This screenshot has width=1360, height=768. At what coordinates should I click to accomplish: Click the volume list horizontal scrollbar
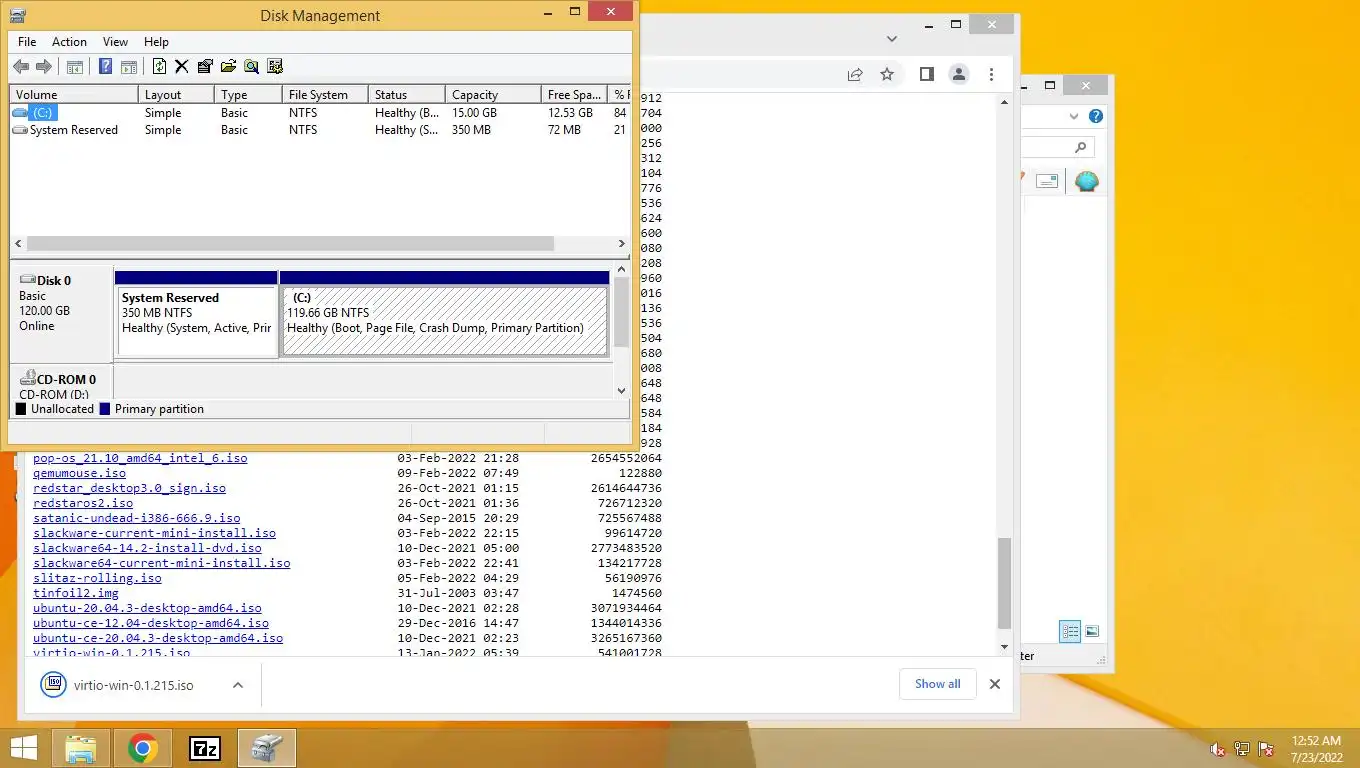[x=290, y=244]
